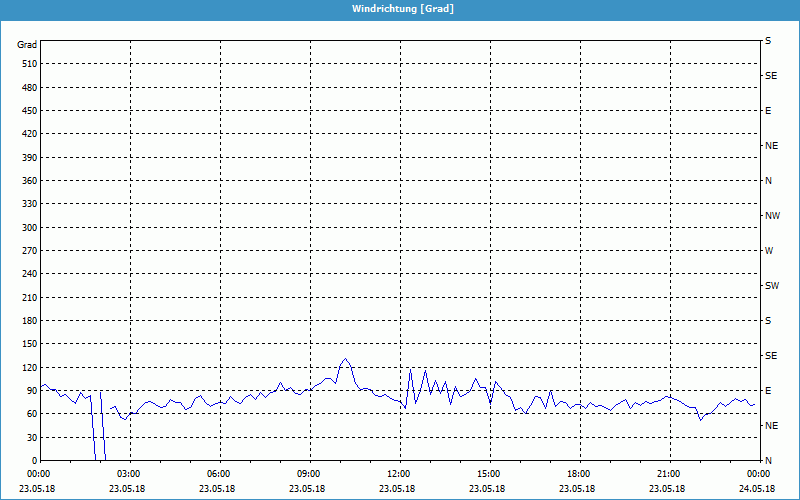
Task: Pick the 18:00 time axis label
Action: point(579,474)
